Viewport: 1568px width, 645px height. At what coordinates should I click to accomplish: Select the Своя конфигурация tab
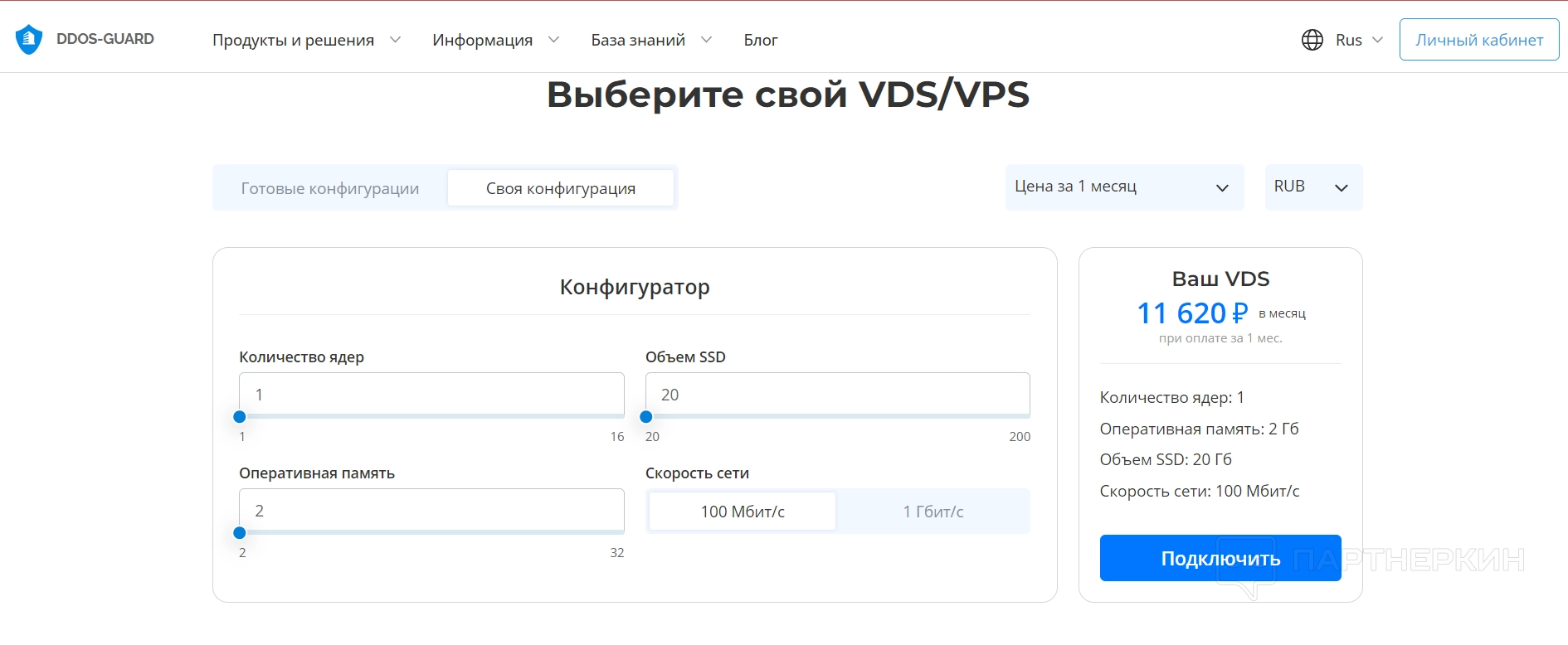click(x=561, y=188)
